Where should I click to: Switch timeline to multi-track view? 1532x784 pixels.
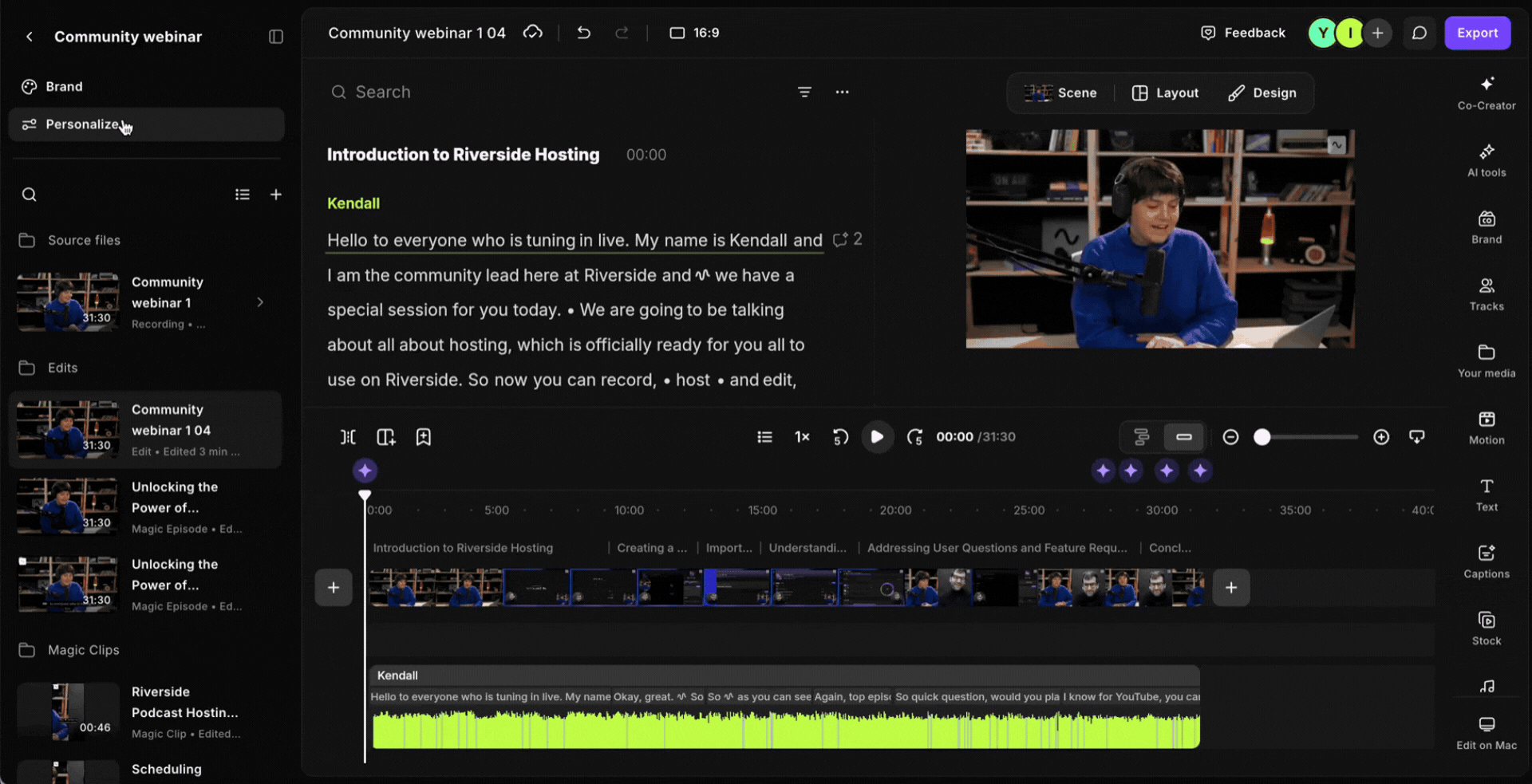pos(1142,437)
